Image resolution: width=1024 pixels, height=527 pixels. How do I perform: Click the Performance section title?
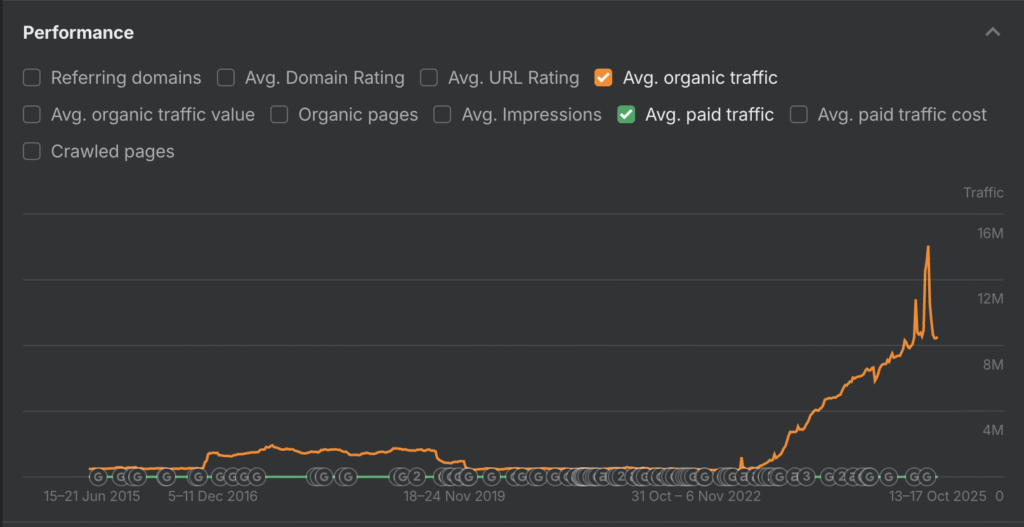click(x=78, y=33)
